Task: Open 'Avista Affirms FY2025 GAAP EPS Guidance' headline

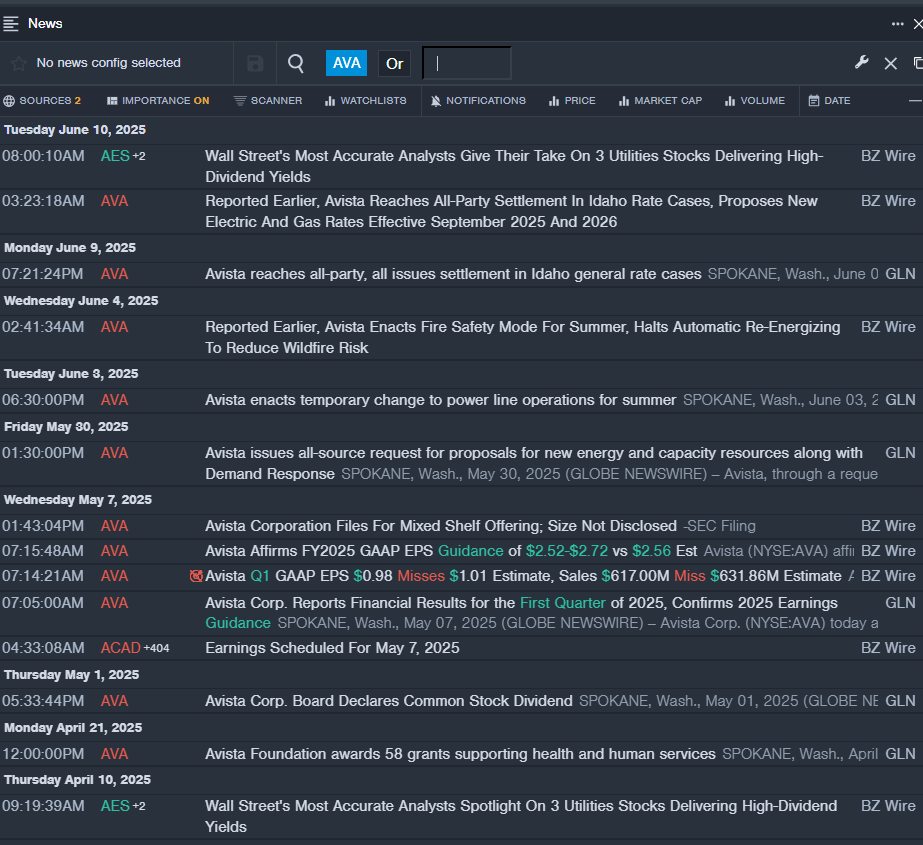Action: [x=451, y=551]
